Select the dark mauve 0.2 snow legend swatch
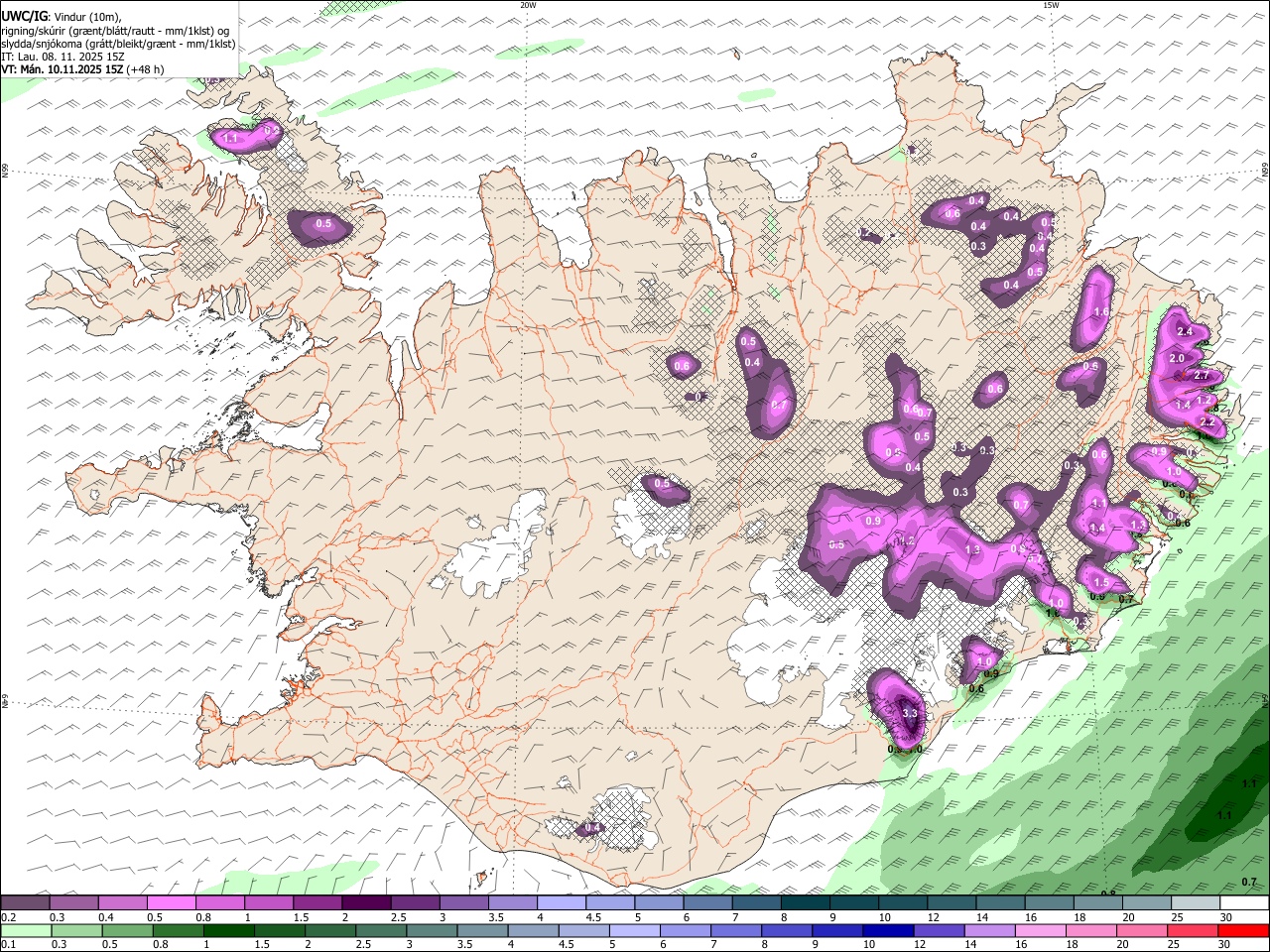1270x952 pixels. click(x=25, y=903)
